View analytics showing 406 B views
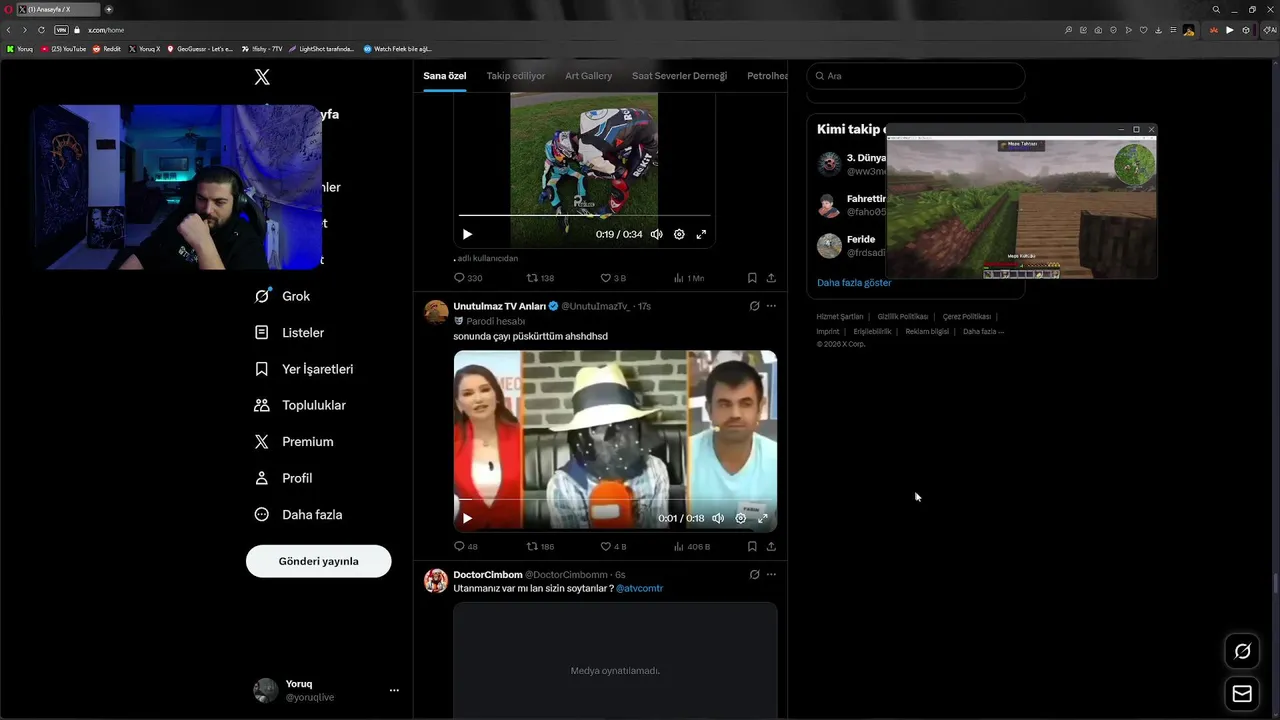The image size is (1280, 720). 692,546
